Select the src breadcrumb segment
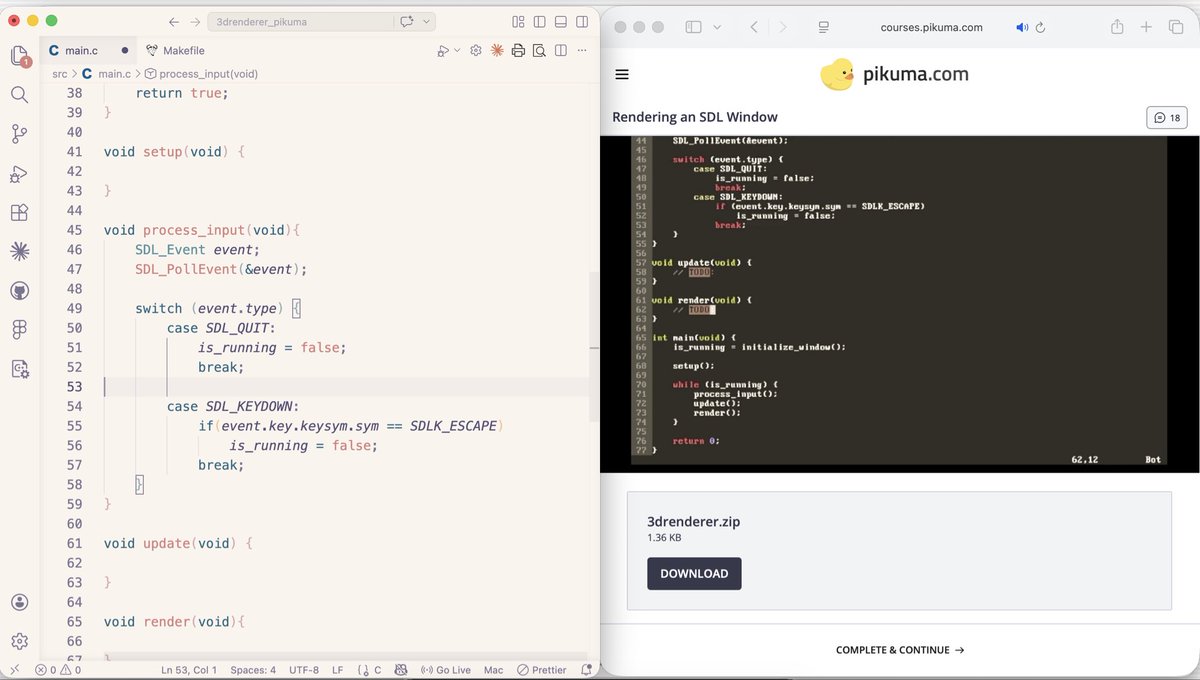The height and width of the screenshot is (680, 1200). point(60,74)
